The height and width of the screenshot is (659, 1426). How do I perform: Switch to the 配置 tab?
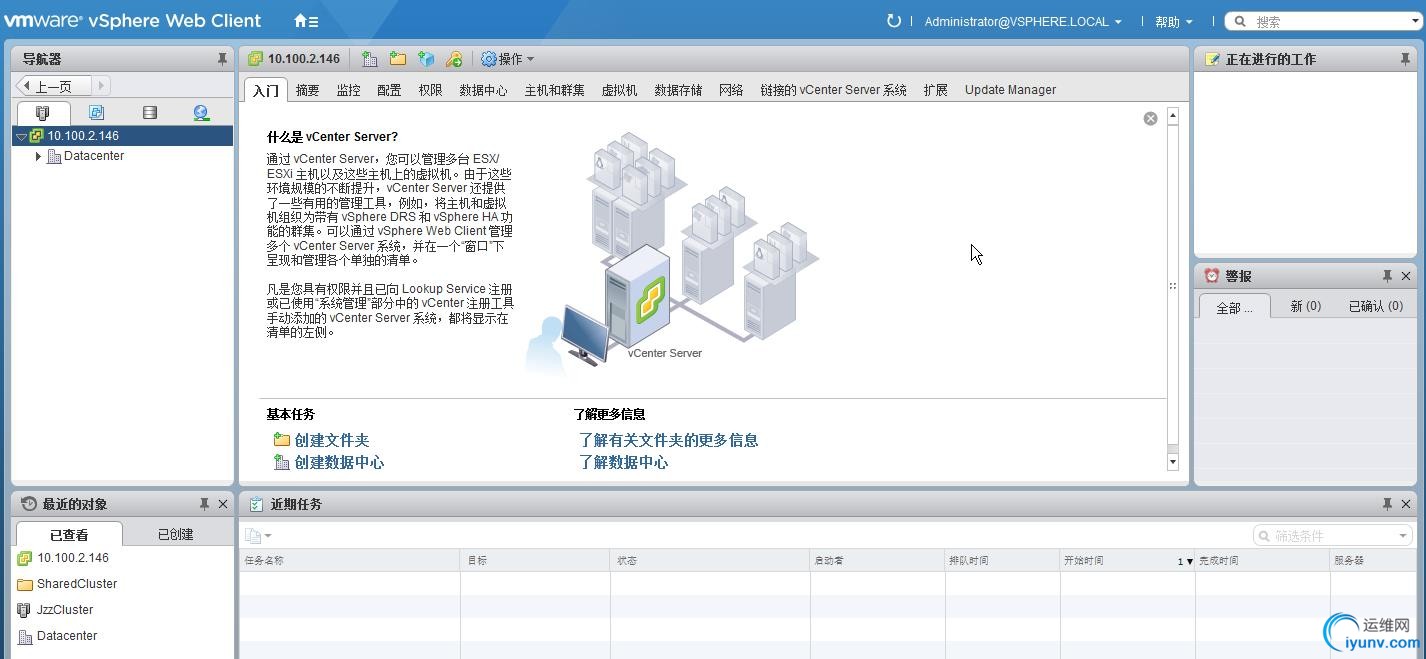click(389, 90)
